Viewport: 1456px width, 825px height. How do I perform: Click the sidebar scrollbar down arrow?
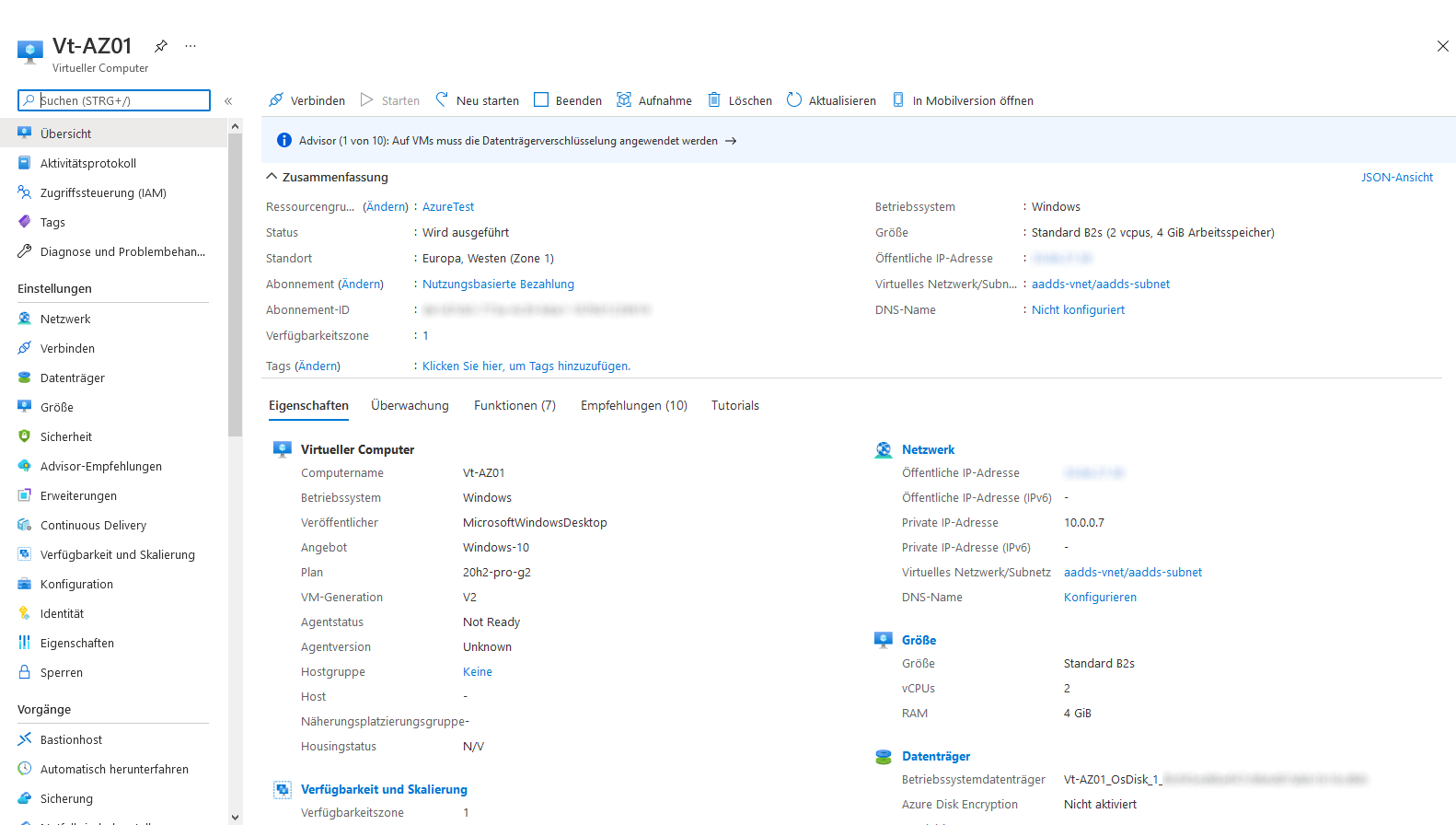point(235,817)
